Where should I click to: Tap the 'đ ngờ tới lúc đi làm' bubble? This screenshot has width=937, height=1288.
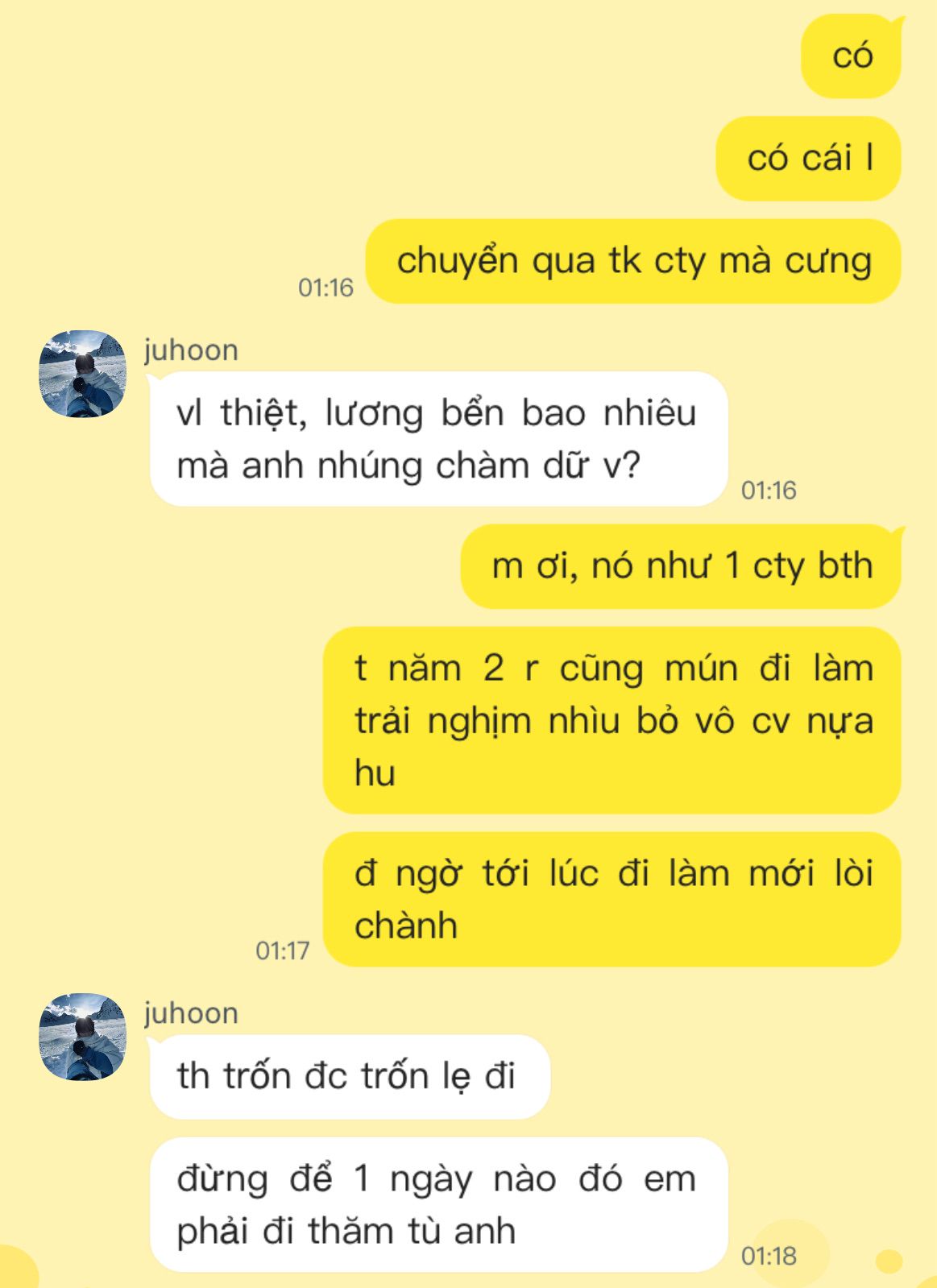612,899
